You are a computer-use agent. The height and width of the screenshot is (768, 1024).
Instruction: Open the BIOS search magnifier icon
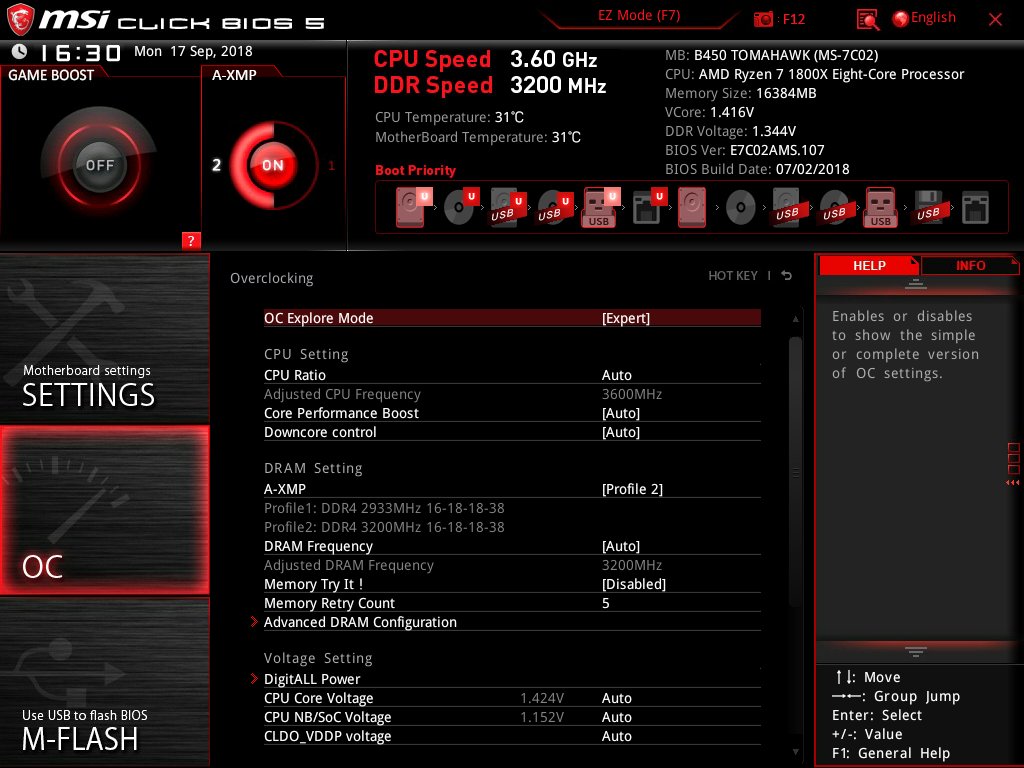(867, 20)
